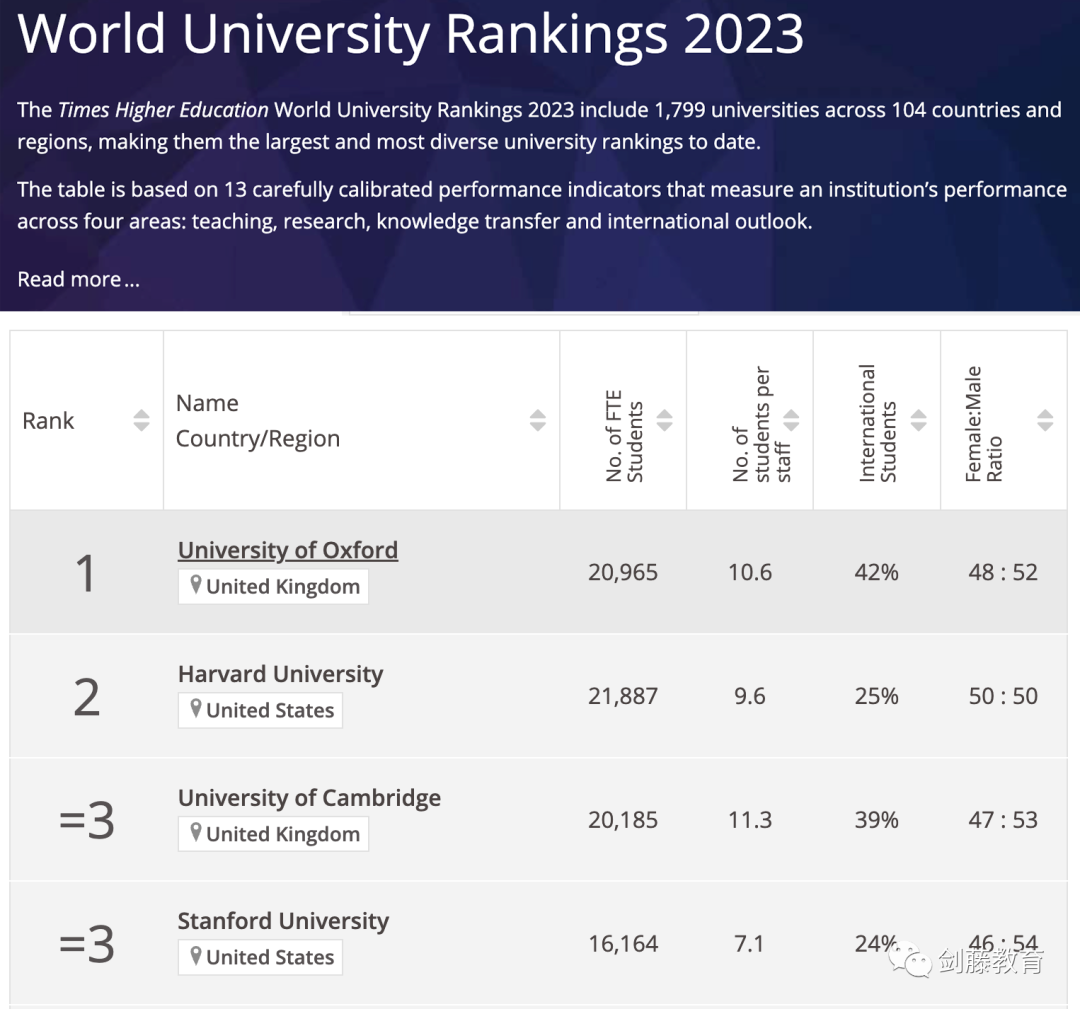The width and height of the screenshot is (1080, 1009).
Task: Click rank number 1 for Oxford
Action: (86, 573)
